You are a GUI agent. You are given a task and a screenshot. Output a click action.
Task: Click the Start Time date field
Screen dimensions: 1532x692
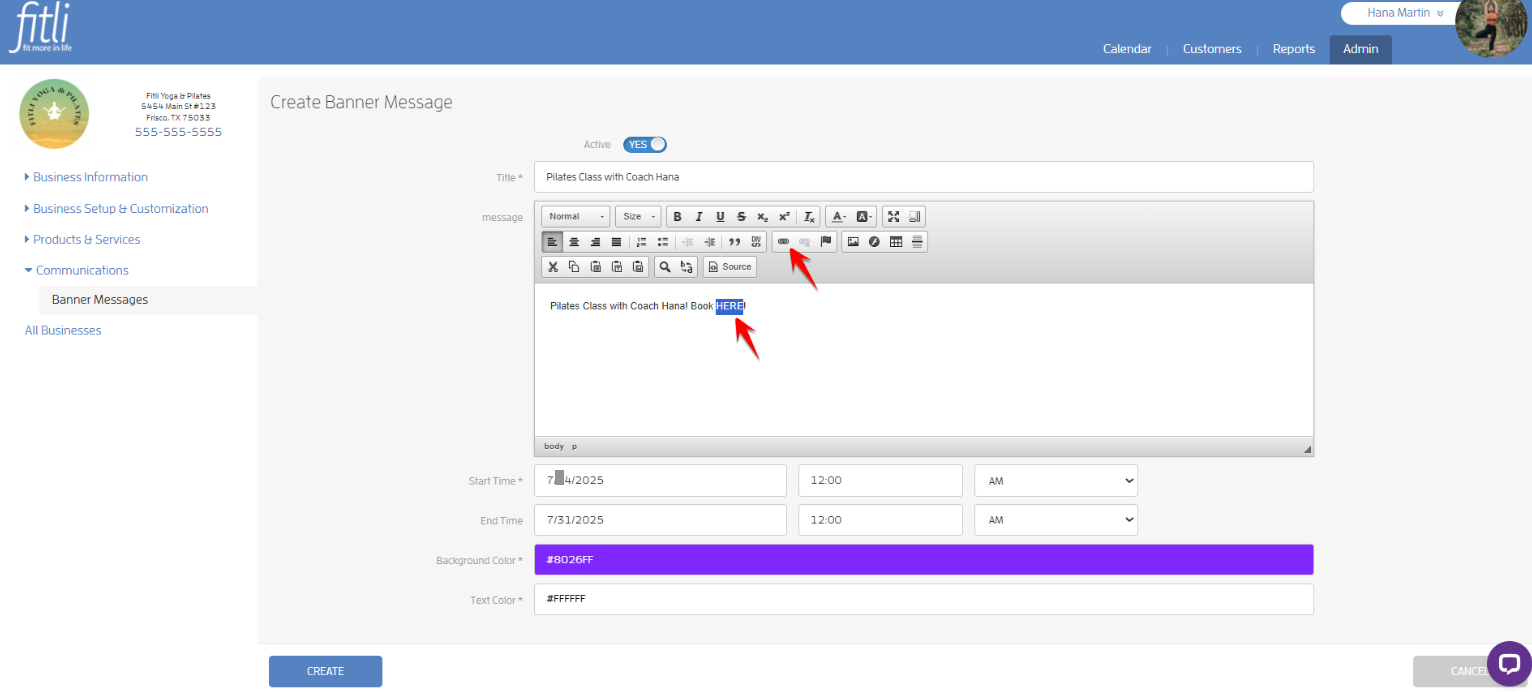661,481
